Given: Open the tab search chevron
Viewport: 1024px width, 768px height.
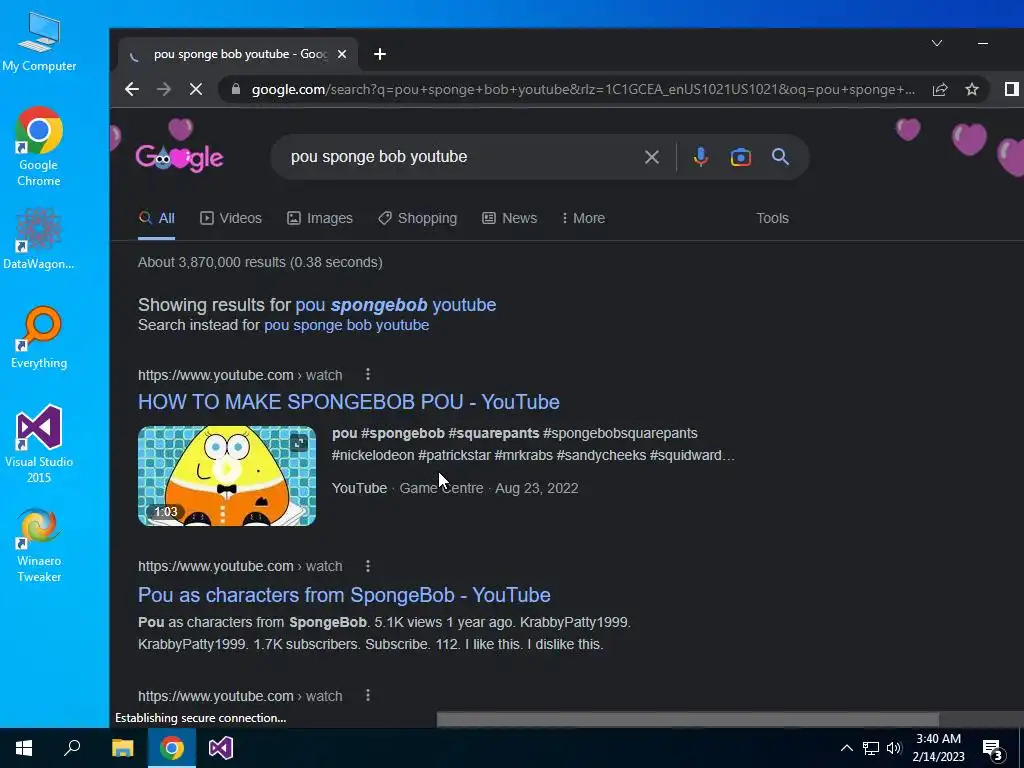Looking at the screenshot, I should (x=936, y=43).
